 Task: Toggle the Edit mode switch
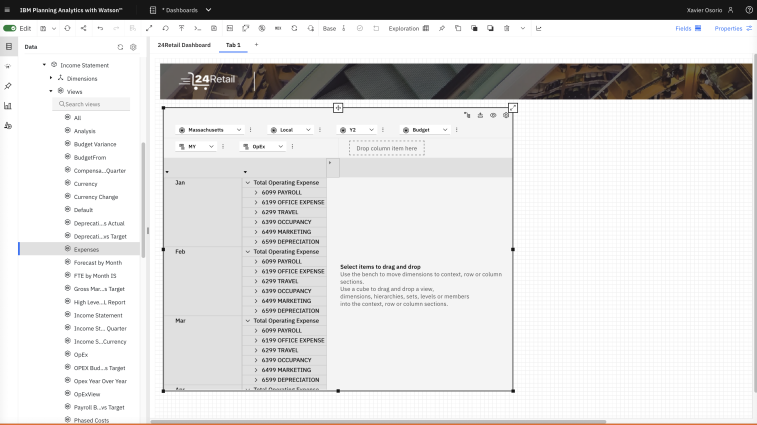(10, 28)
